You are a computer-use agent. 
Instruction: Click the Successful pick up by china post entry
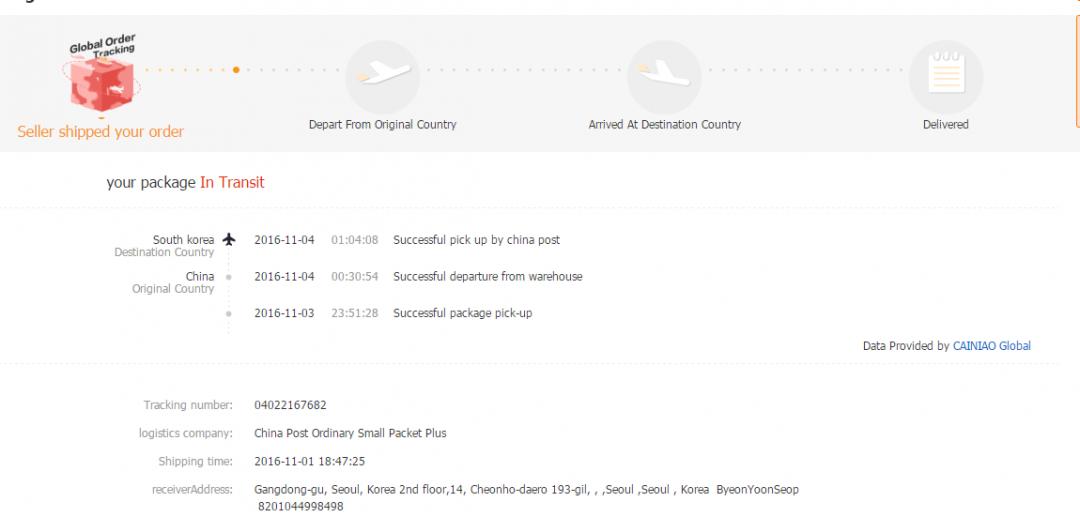[x=476, y=240]
